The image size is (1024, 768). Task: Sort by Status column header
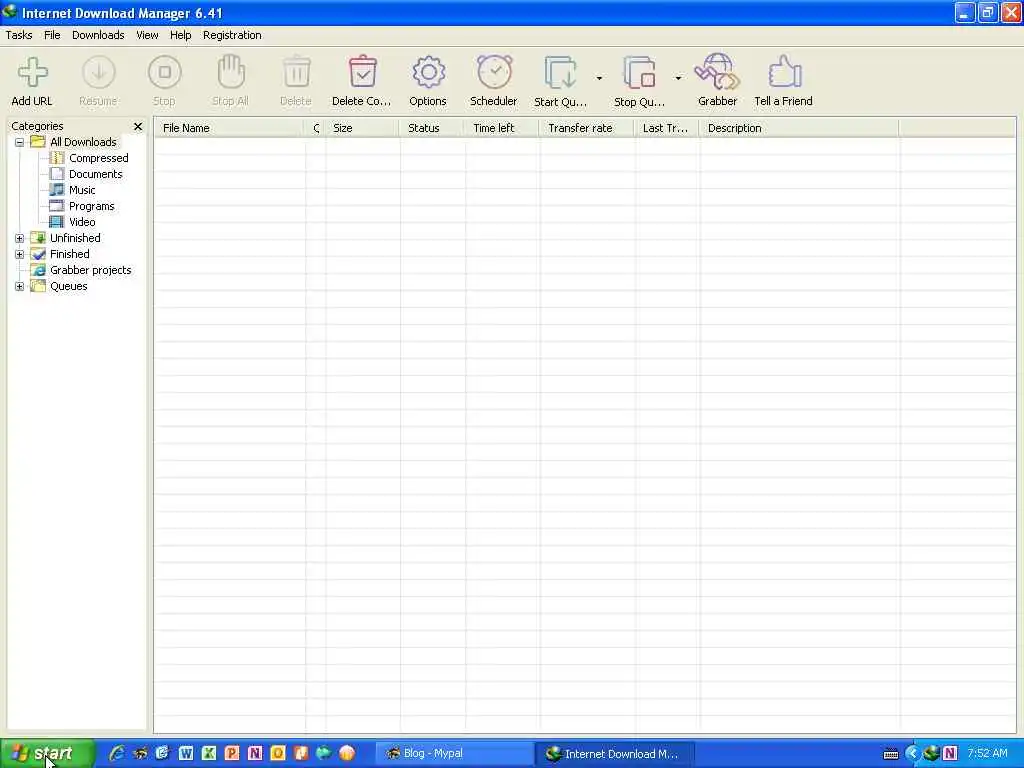pyautogui.click(x=431, y=128)
